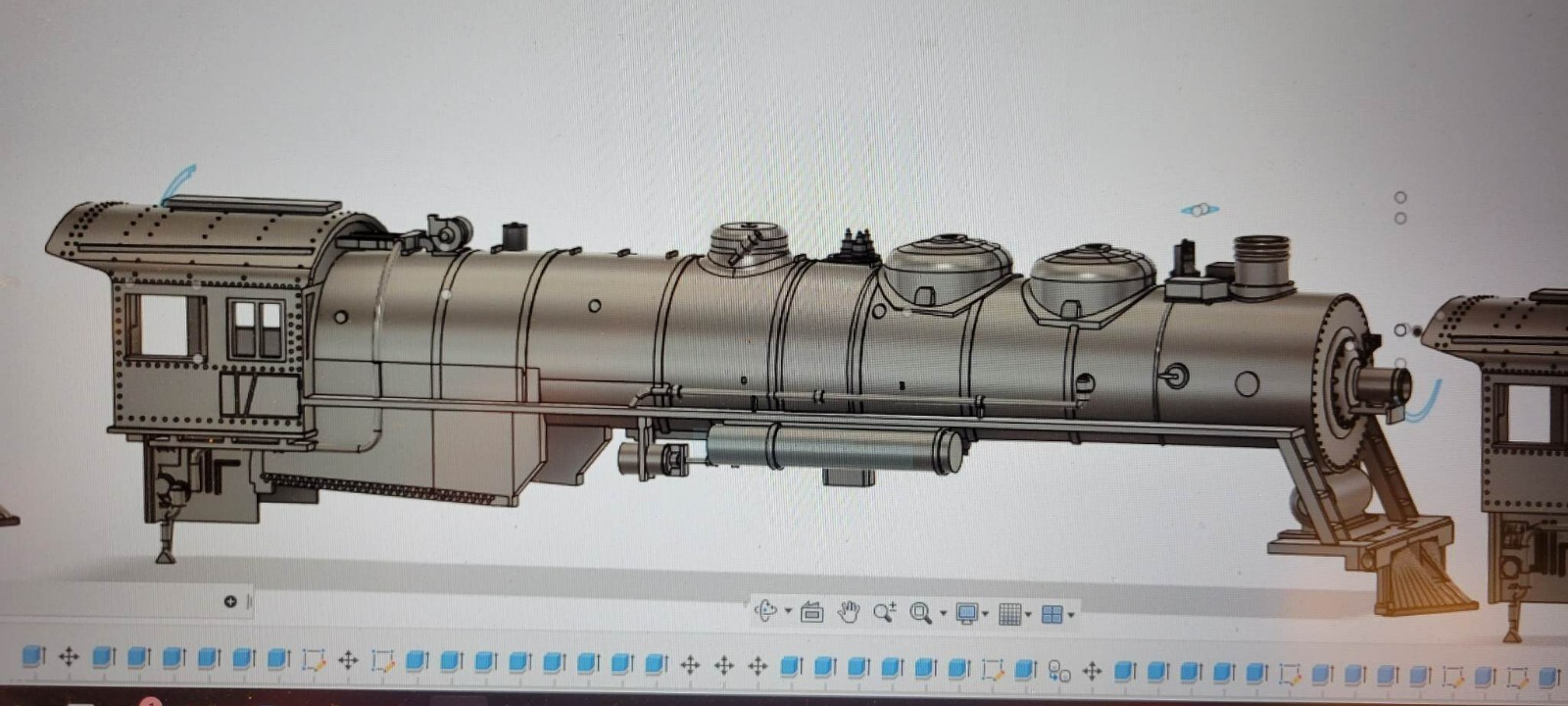Image resolution: width=1568 pixels, height=706 pixels.
Task: Choose the Zoom magnifier with plus-minus
Action: tap(884, 613)
